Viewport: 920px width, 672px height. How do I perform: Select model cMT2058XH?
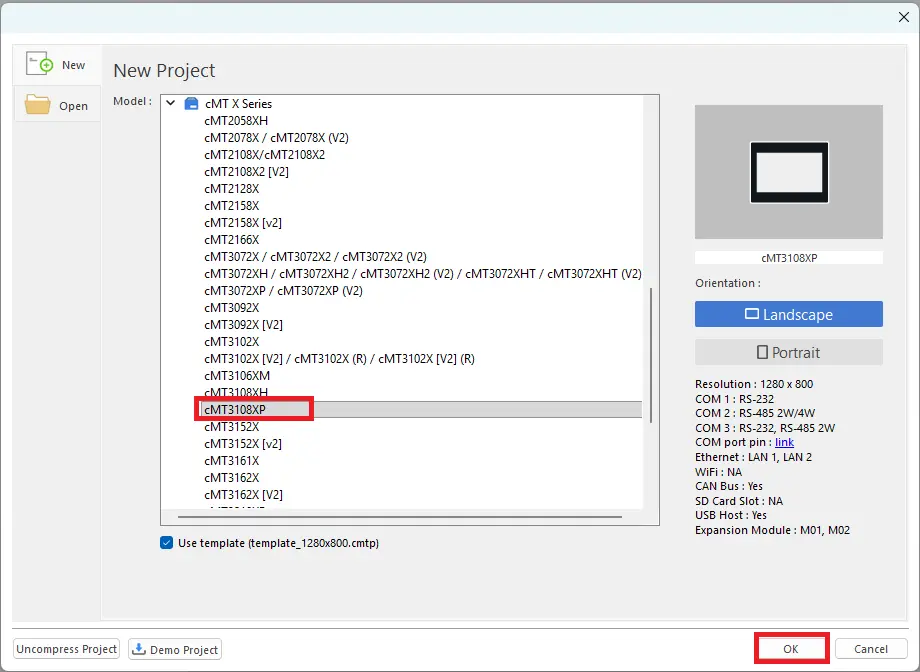coord(236,120)
